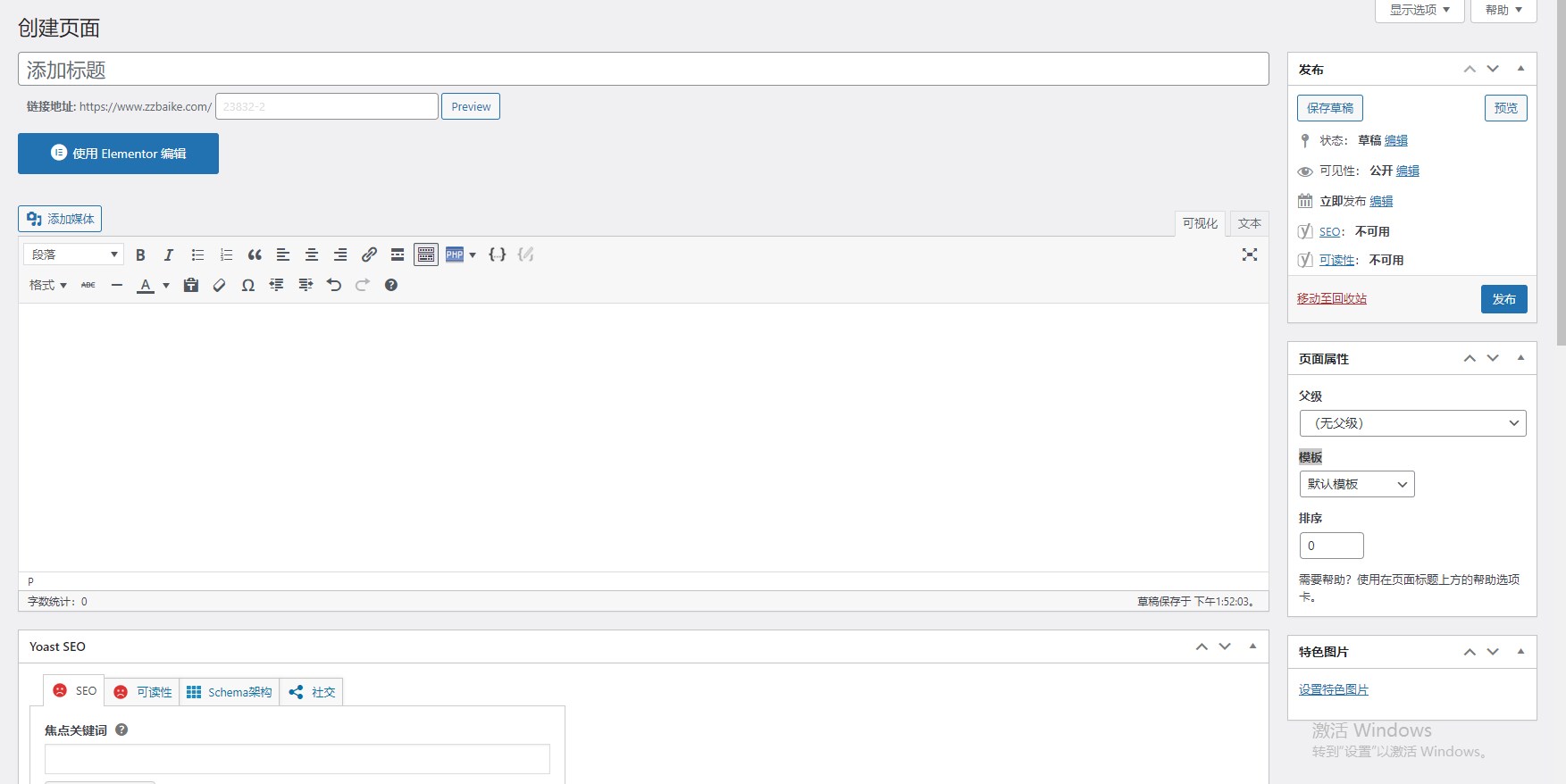This screenshot has height=784, width=1566.
Task: Open the SEO link in publish box
Action: pos(1330,231)
